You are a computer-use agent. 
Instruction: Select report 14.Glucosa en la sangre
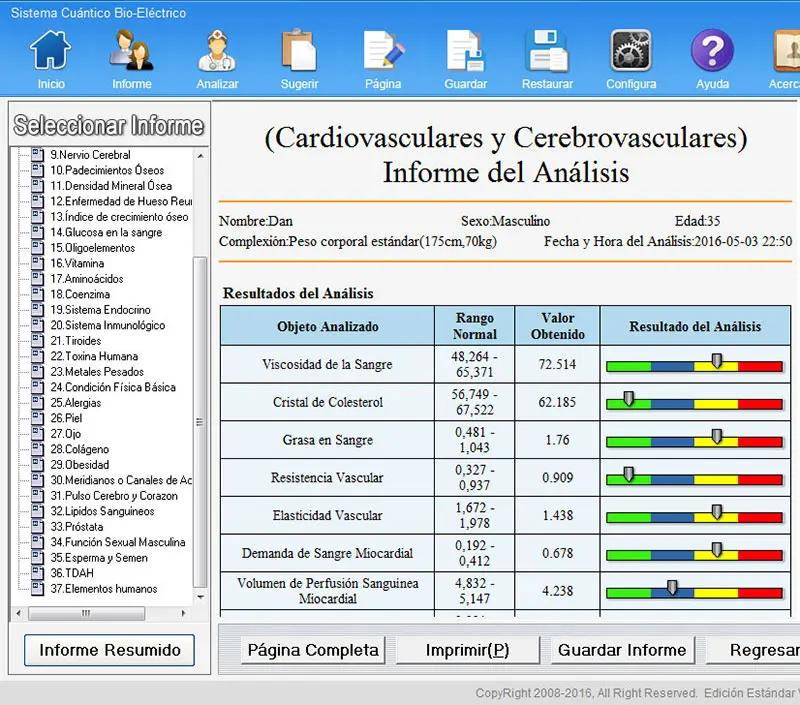click(x=105, y=232)
